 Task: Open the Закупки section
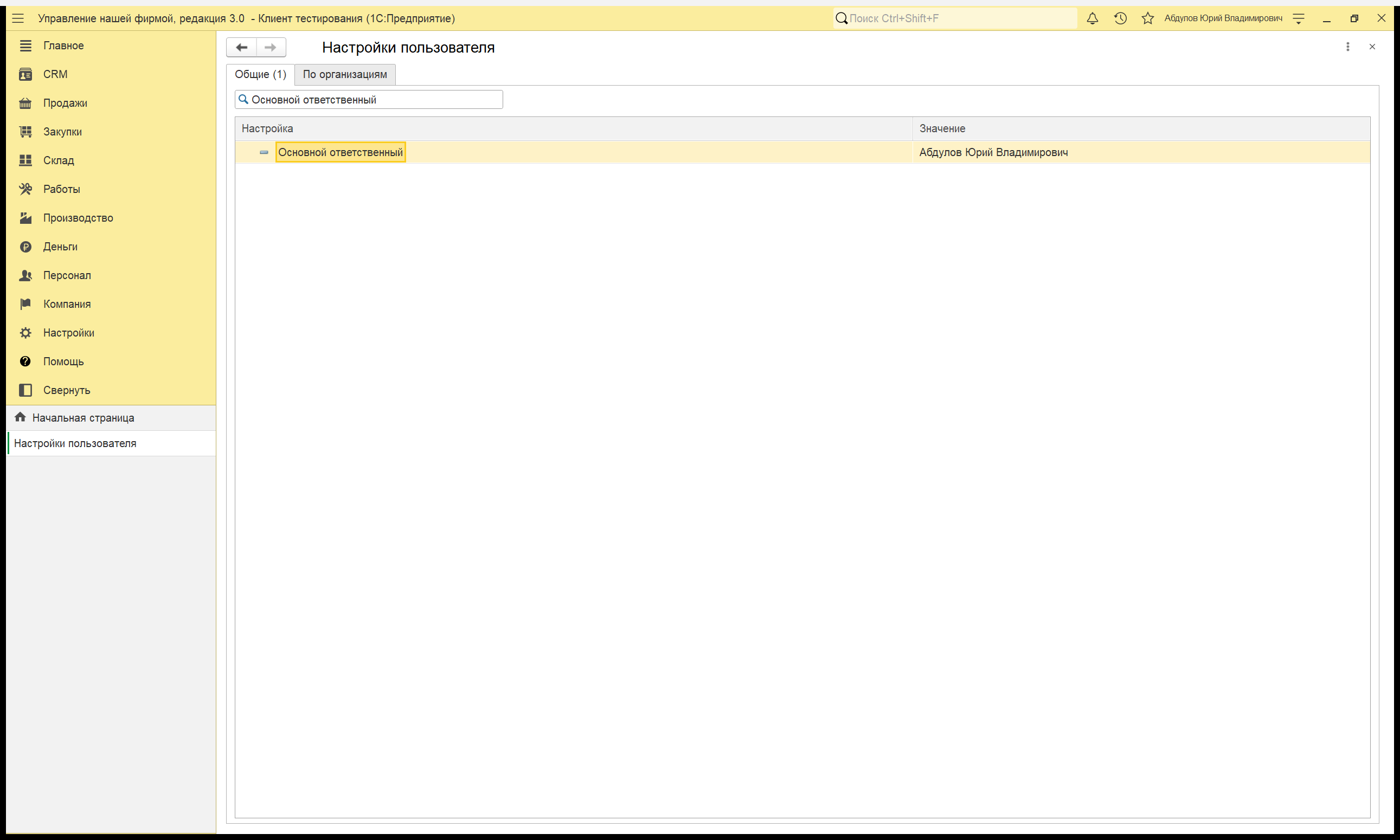[x=62, y=132]
